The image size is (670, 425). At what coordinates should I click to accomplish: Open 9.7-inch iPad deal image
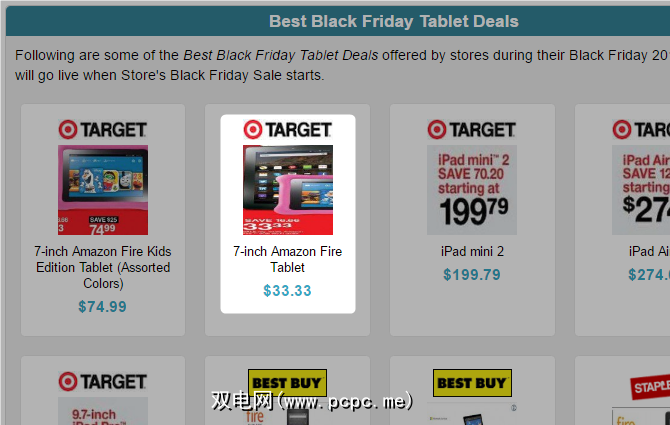pyautogui.click(x=102, y=410)
